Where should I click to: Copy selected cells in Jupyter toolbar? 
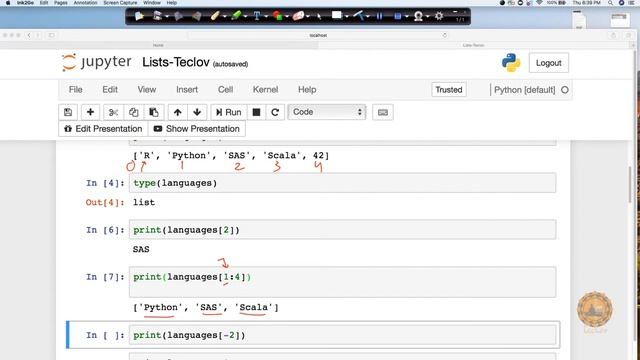[x=133, y=112]
